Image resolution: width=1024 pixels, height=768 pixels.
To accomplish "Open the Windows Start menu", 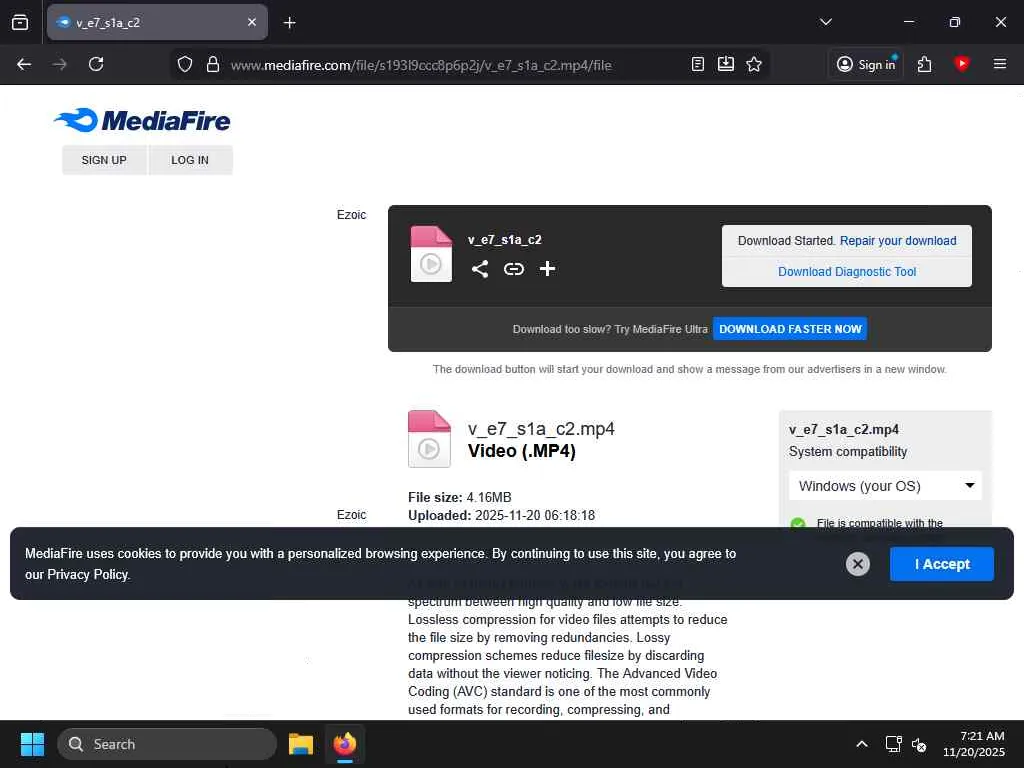I will click(32, 744).
